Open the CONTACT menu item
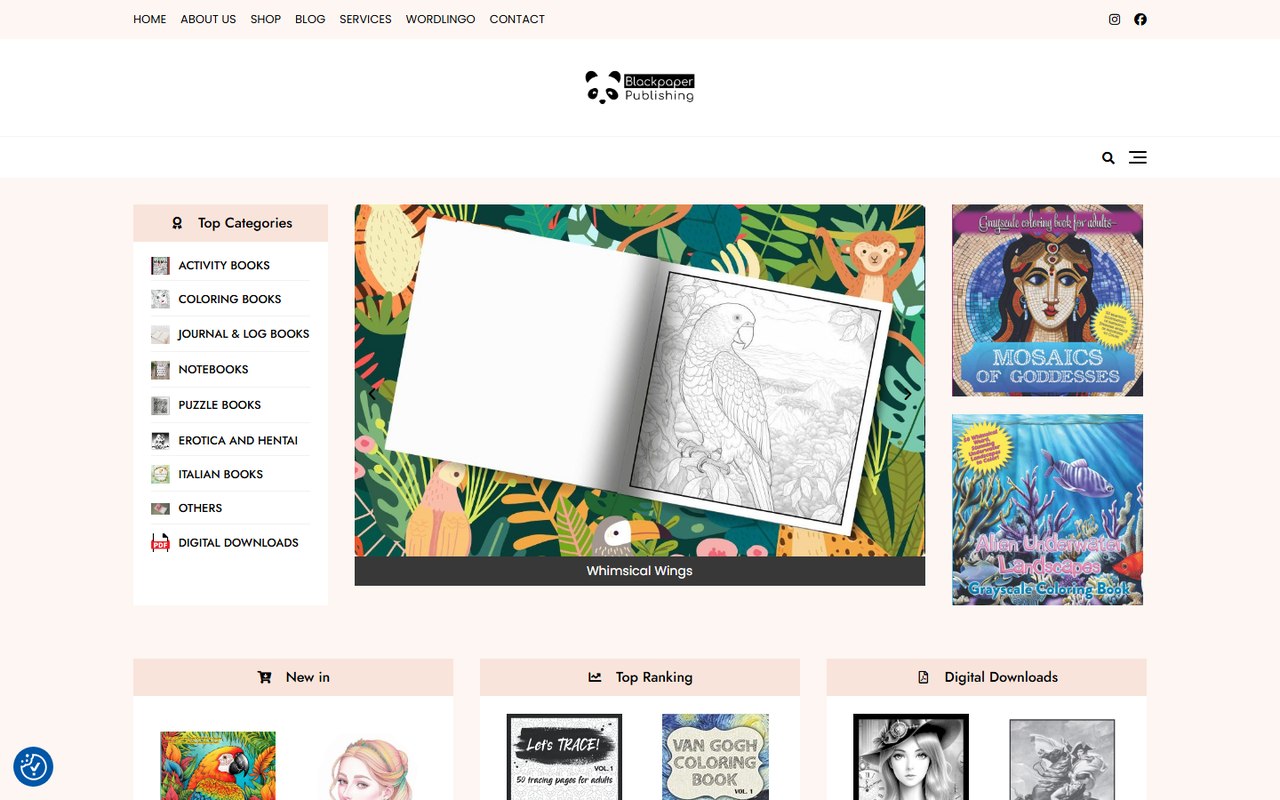The image size is (1280, 800). [x=517, y=19]
